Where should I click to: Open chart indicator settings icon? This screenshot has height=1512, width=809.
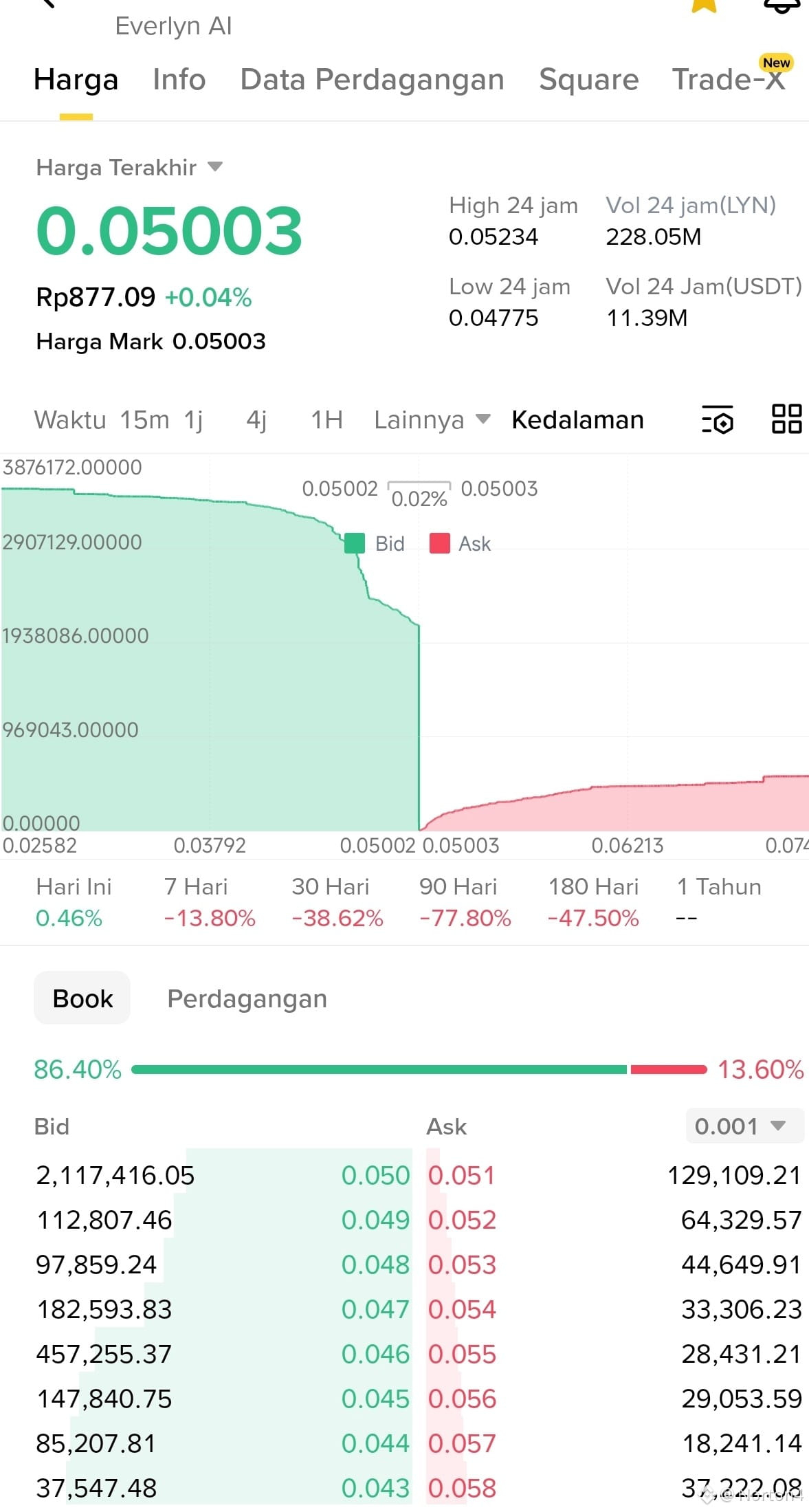coord(718,419)
